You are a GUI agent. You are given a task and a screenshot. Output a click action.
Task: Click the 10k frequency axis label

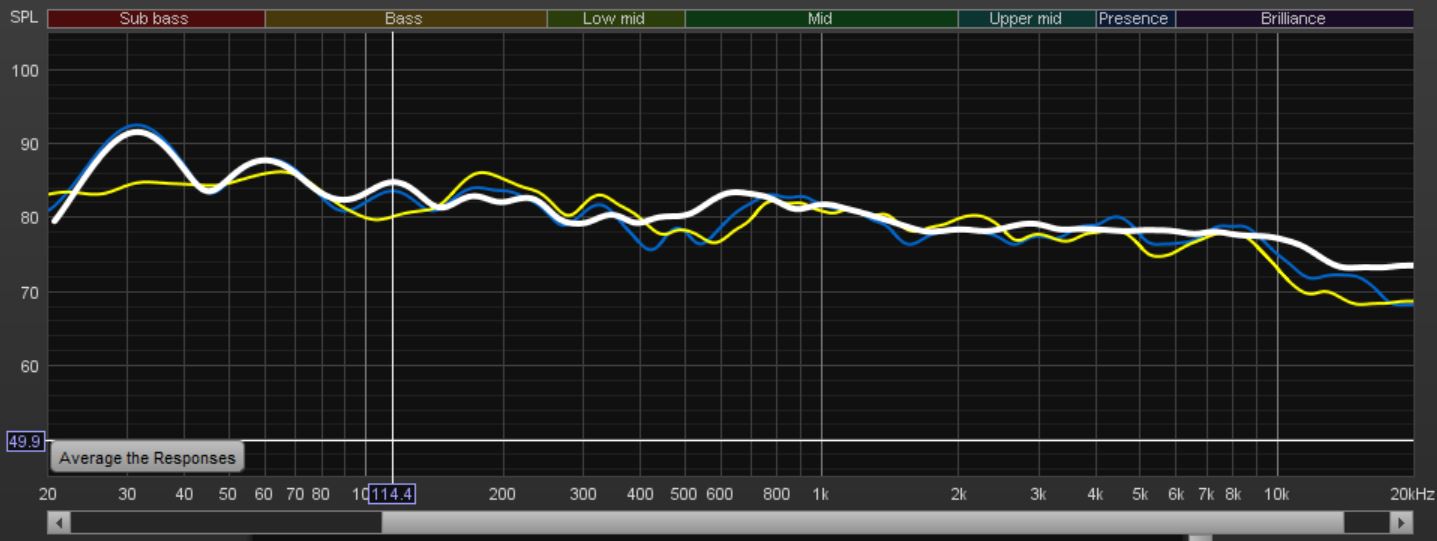pyautogui.click(x=1276, y=494)
